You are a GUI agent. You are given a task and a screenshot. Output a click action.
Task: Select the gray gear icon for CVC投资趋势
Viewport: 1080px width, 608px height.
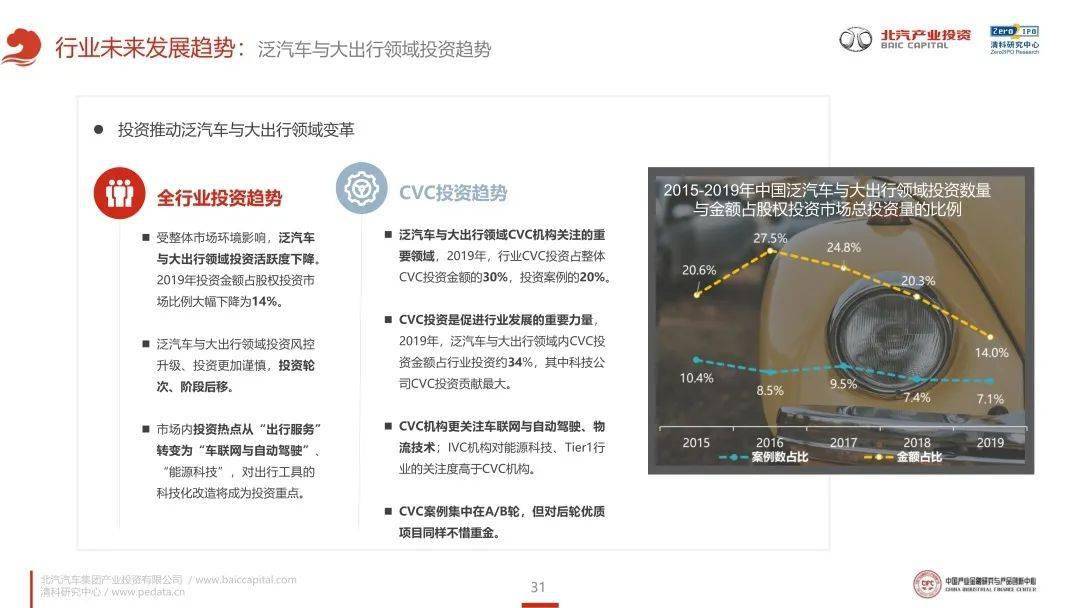point(360,190)
